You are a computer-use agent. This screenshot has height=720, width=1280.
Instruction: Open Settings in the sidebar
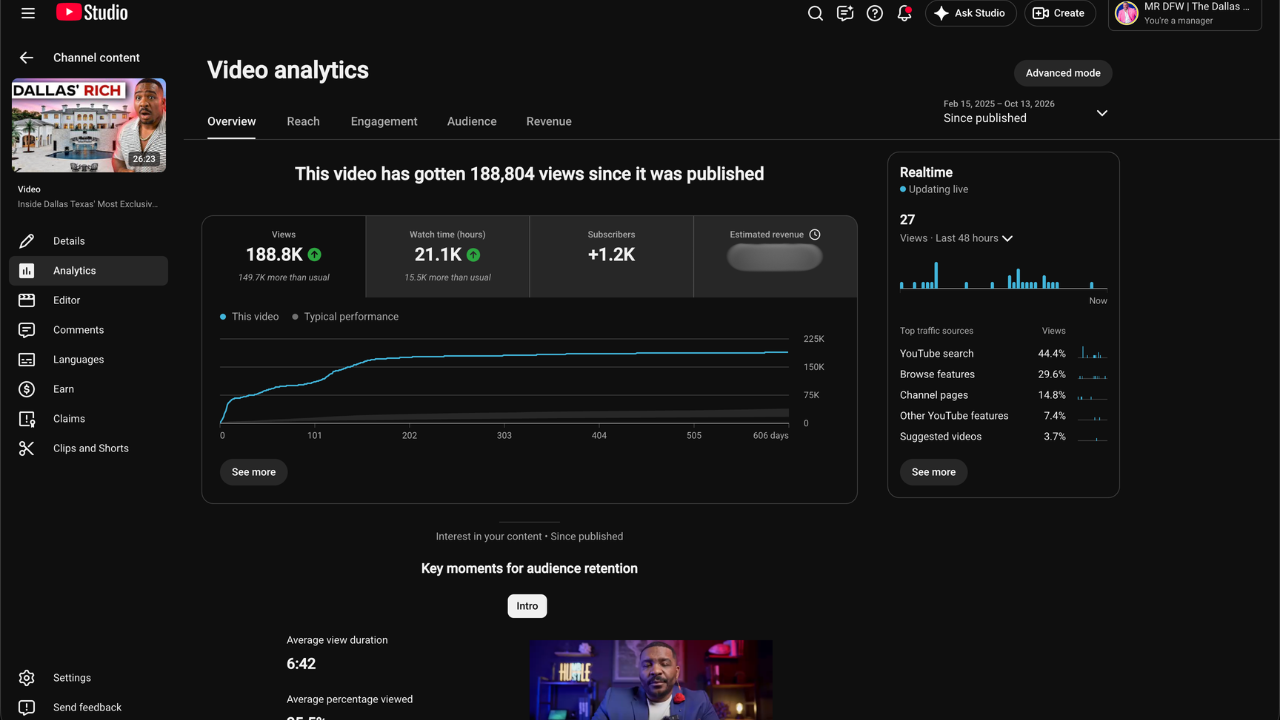click(x=88, y=678)
